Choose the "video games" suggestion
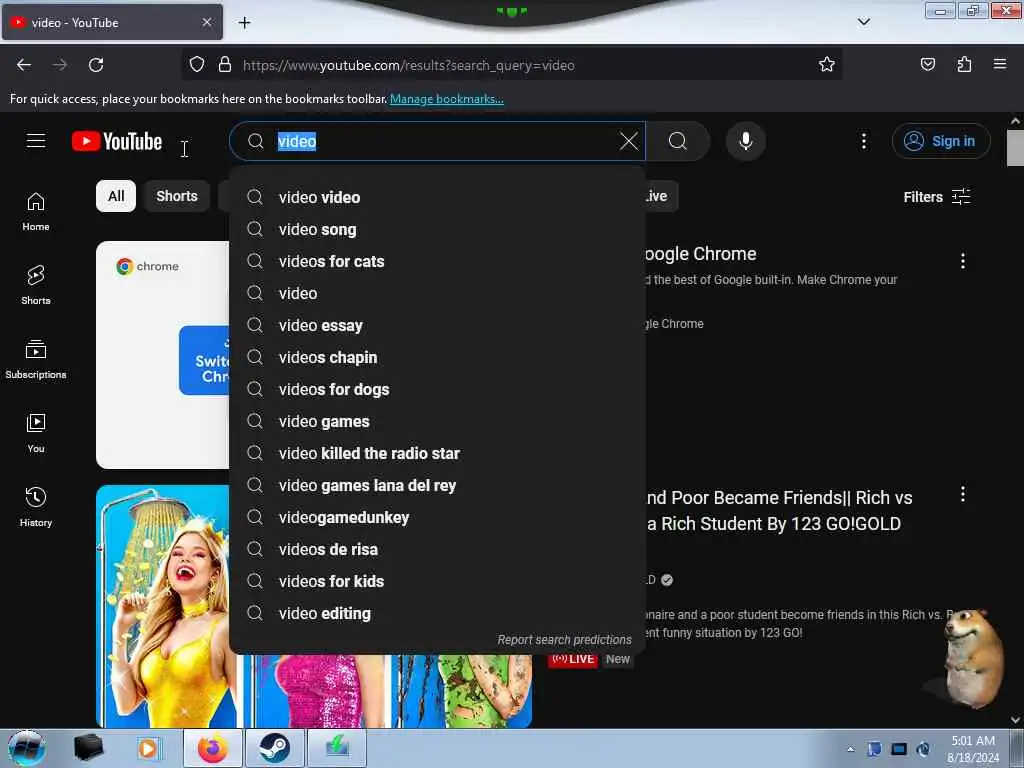 pyautogui.click(x=437, y=421)
